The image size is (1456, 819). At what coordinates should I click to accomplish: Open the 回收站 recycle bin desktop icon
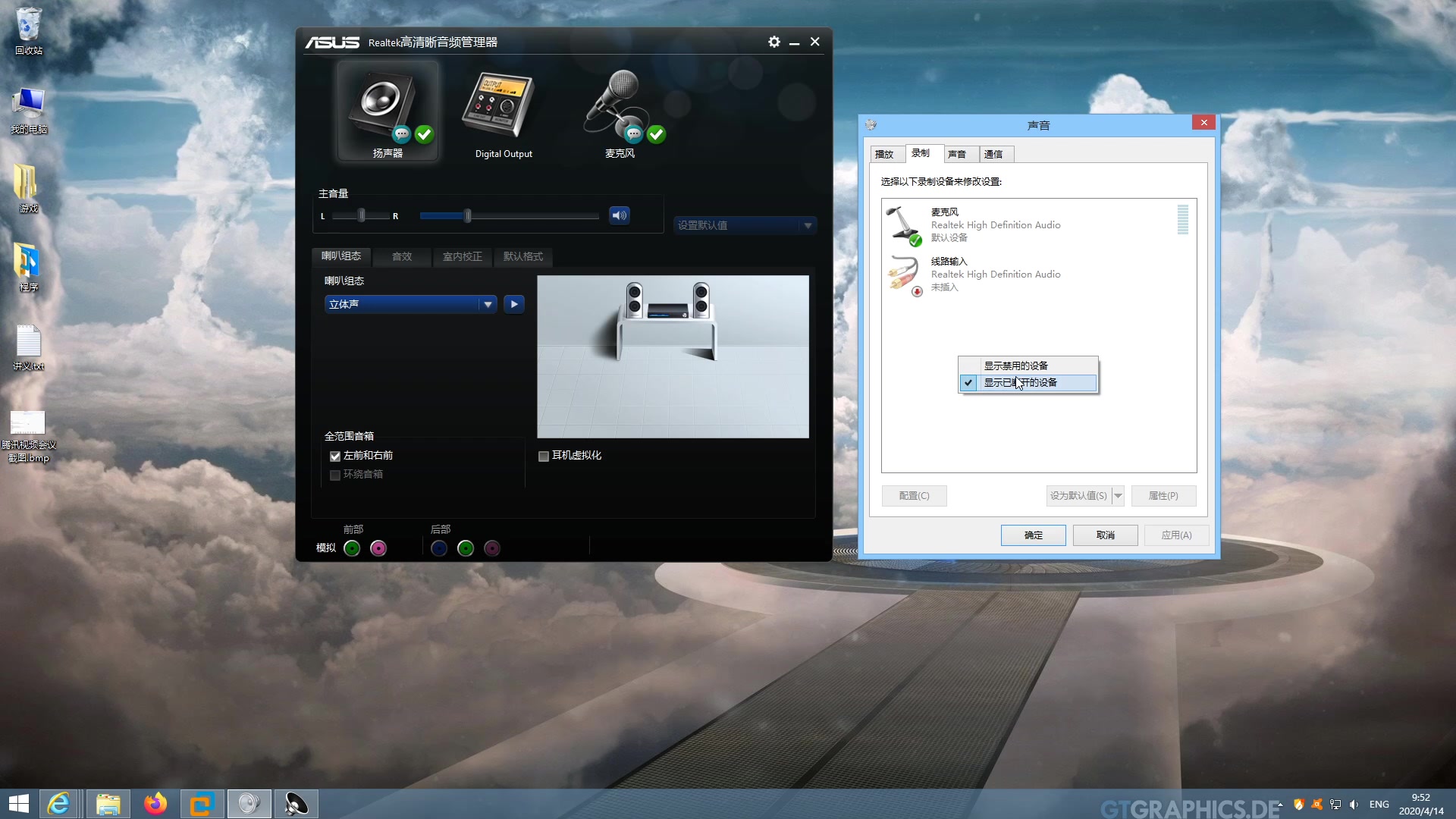pos(29,30)
